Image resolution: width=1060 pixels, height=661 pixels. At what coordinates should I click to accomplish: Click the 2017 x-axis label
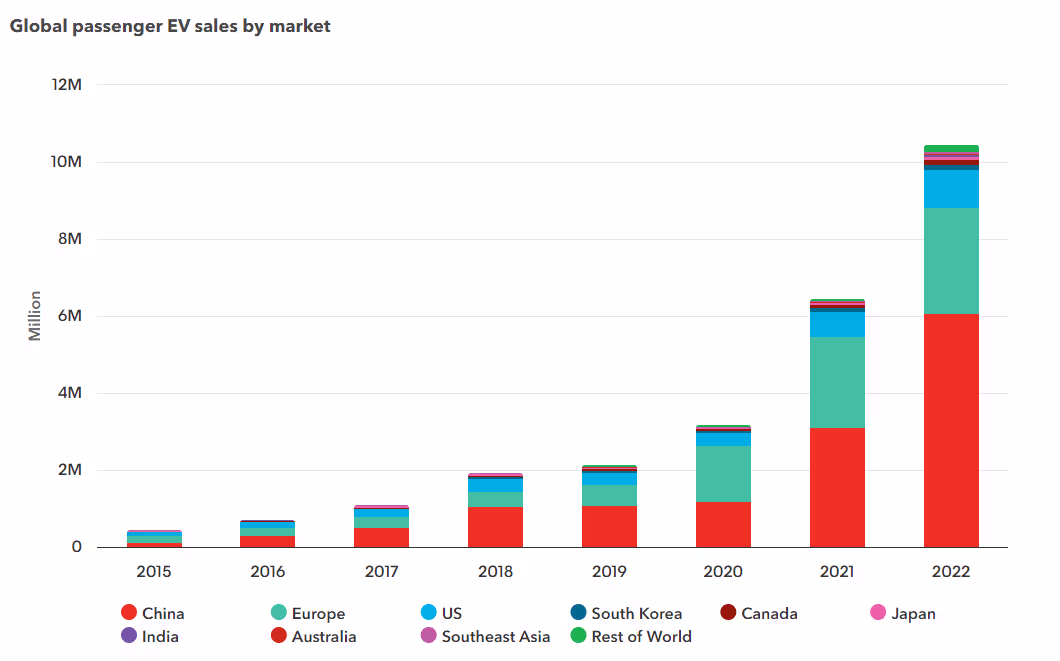(381, 571)
